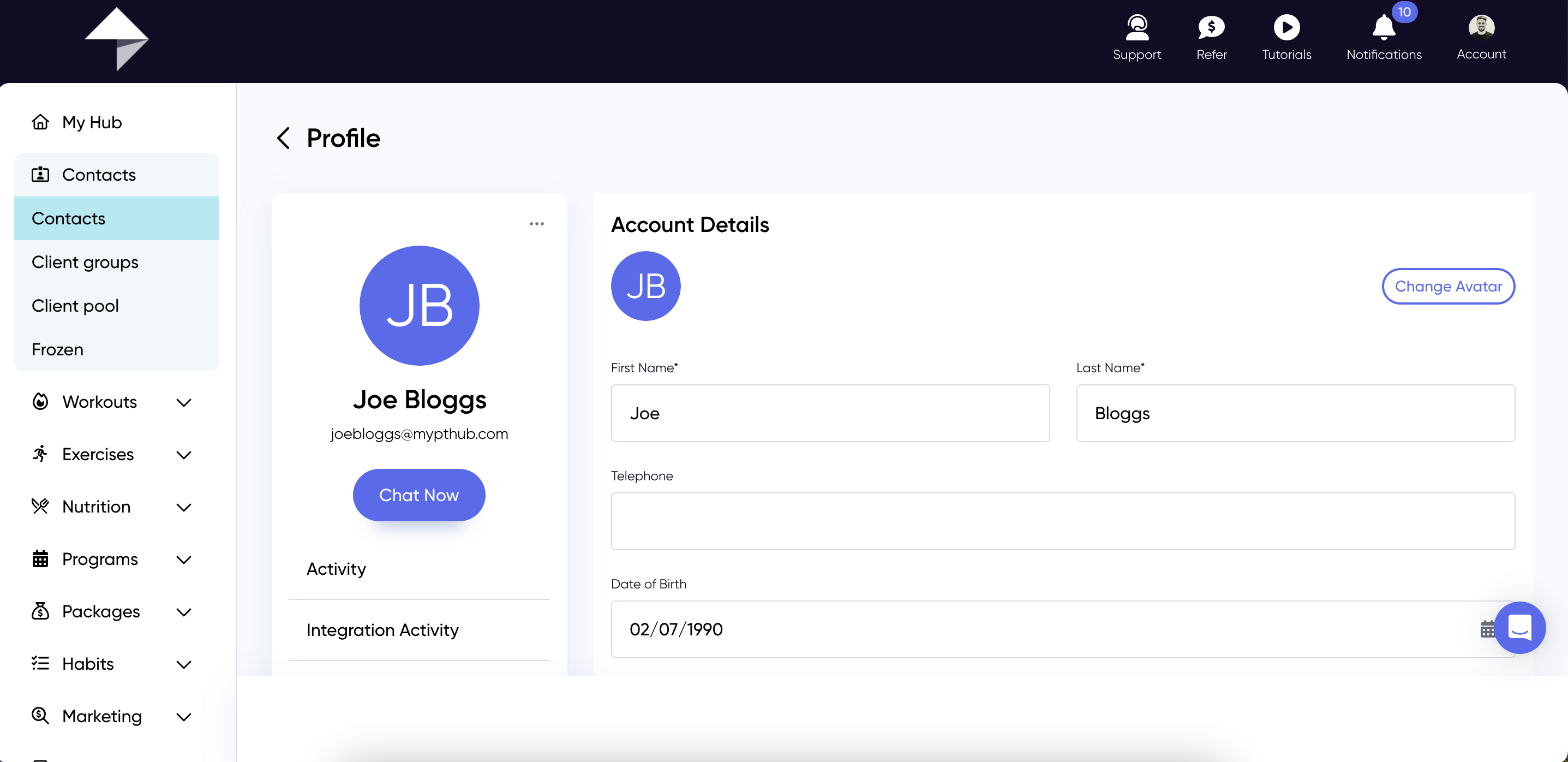This screenshot has width=1568, height=762.
Task: Open the profile card three-dot menu
Action: tap(536, 224)
